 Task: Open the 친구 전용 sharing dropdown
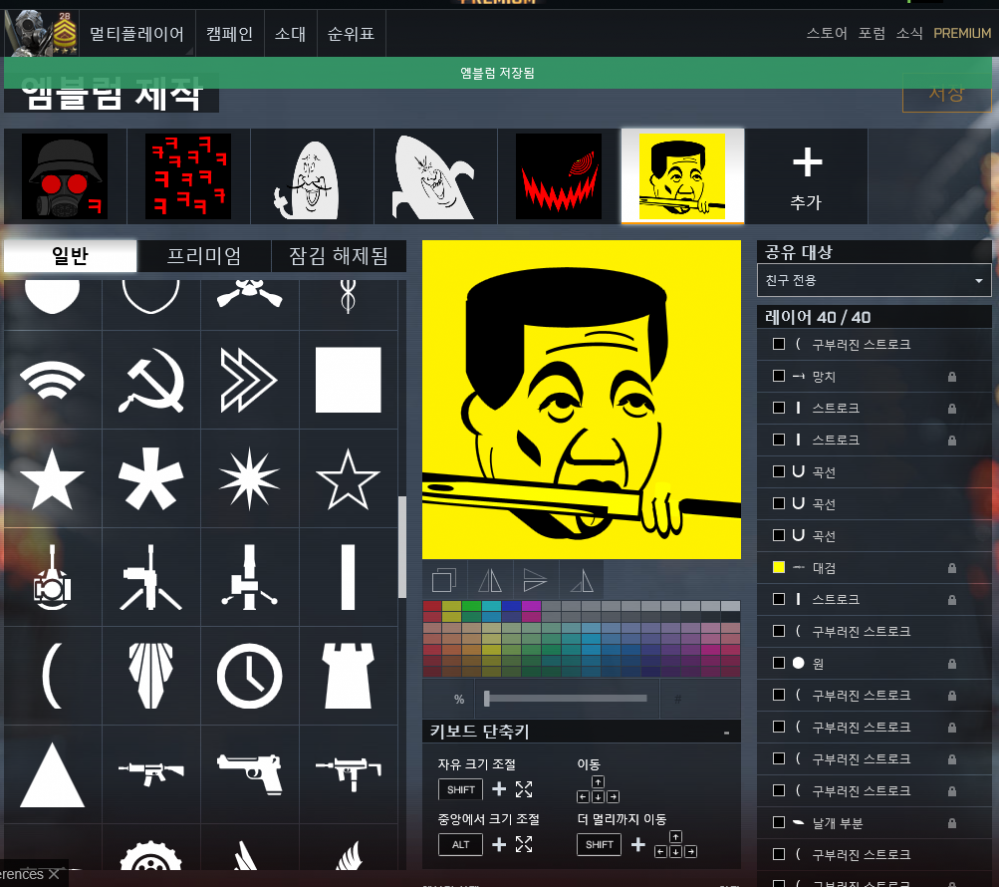coord(874,281)
